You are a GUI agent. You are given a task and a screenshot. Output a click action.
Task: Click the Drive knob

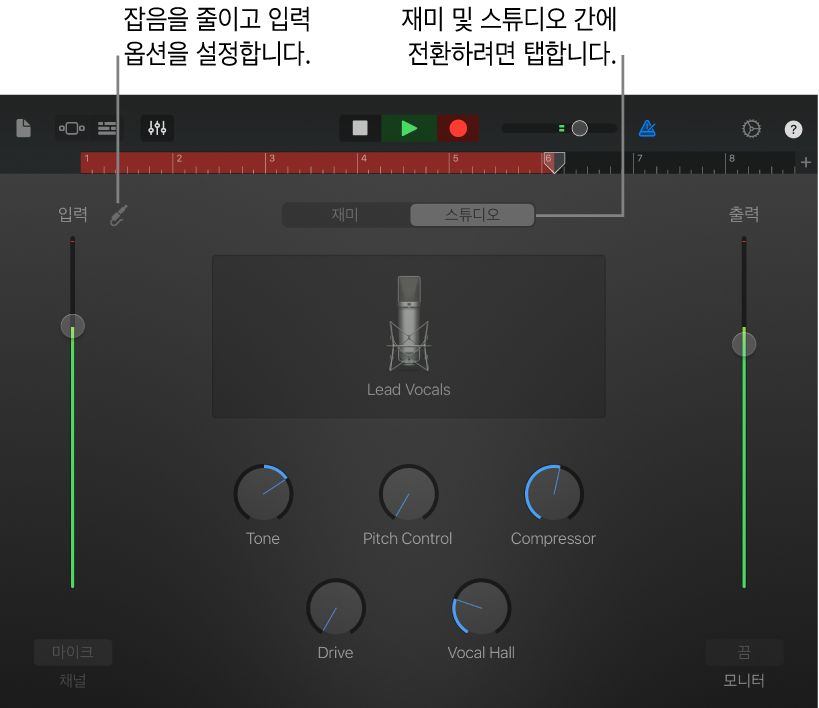click(x=336, y=607)
